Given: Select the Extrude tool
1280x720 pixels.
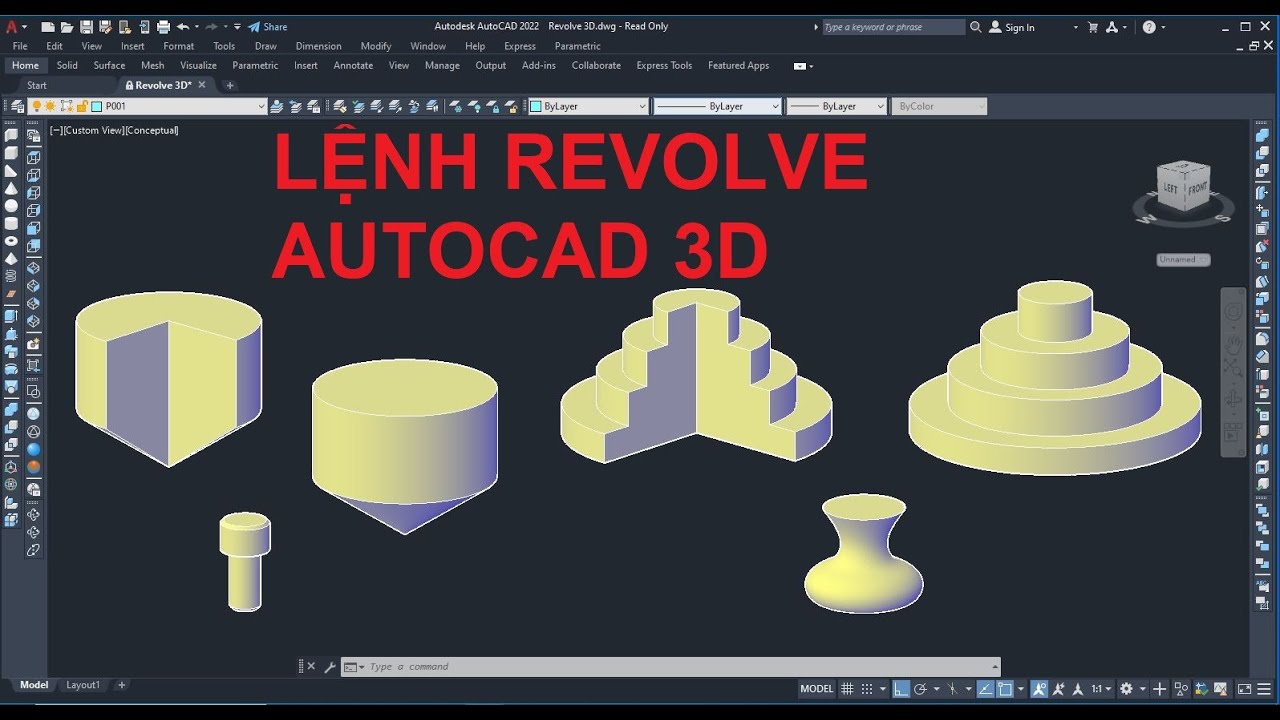Looking at the screenshot, I should coord(11,316).
